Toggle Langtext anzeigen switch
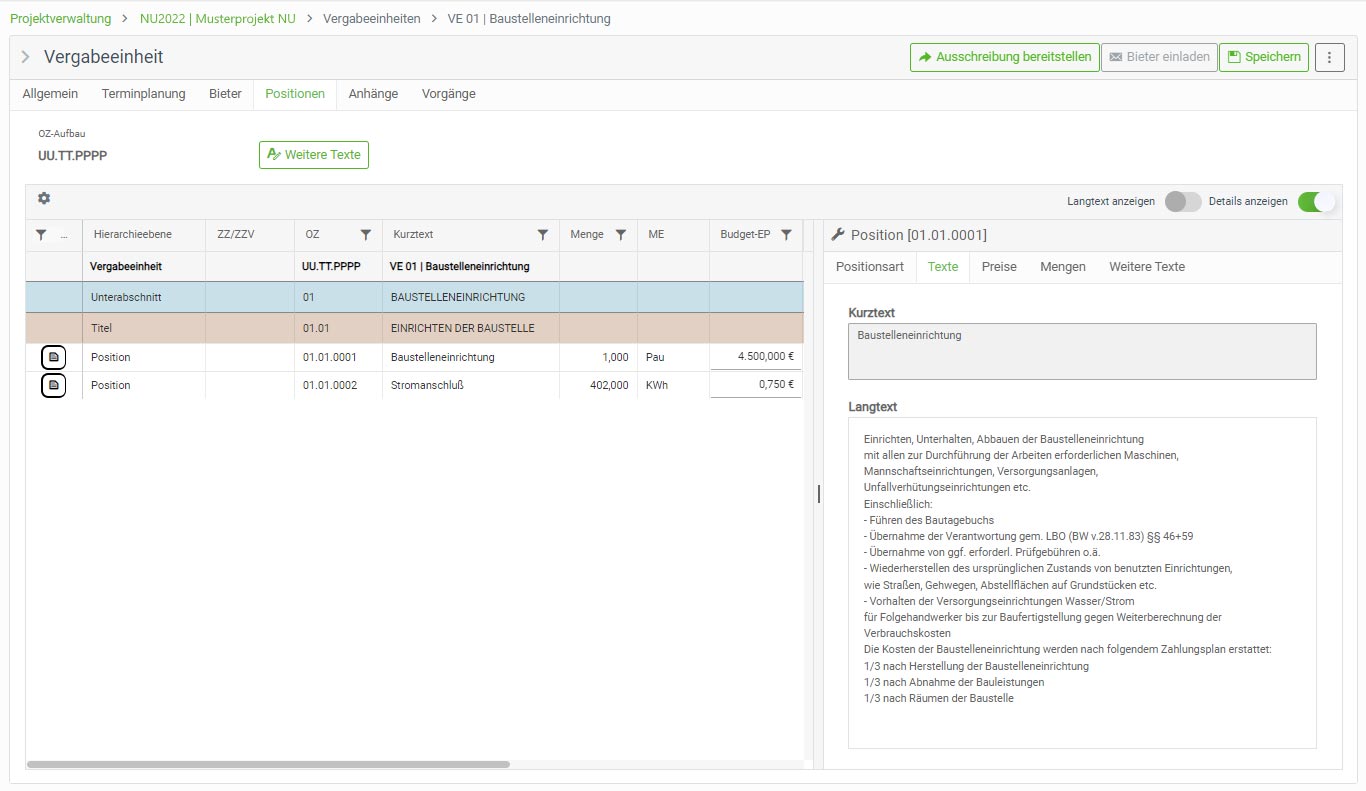The width and height of the screenshot is (1366, 791). [1183, 202]
